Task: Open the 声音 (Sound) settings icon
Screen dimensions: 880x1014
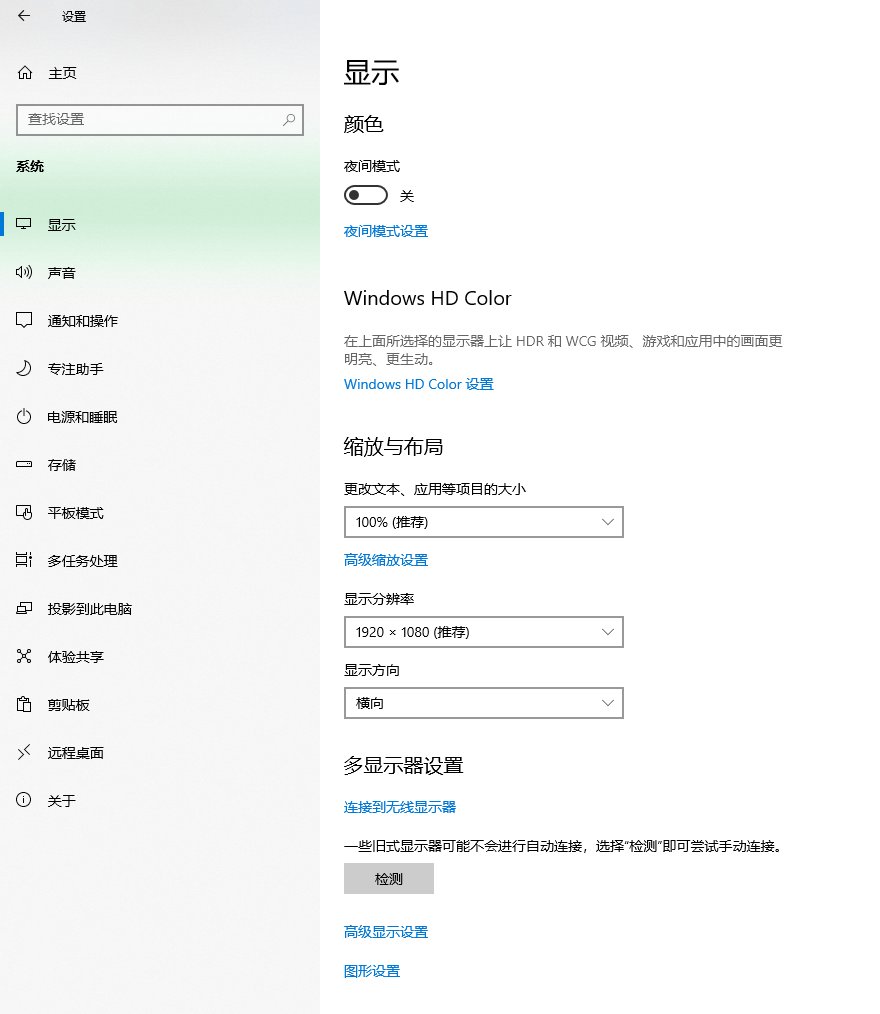Action: (x=60, y=272)
